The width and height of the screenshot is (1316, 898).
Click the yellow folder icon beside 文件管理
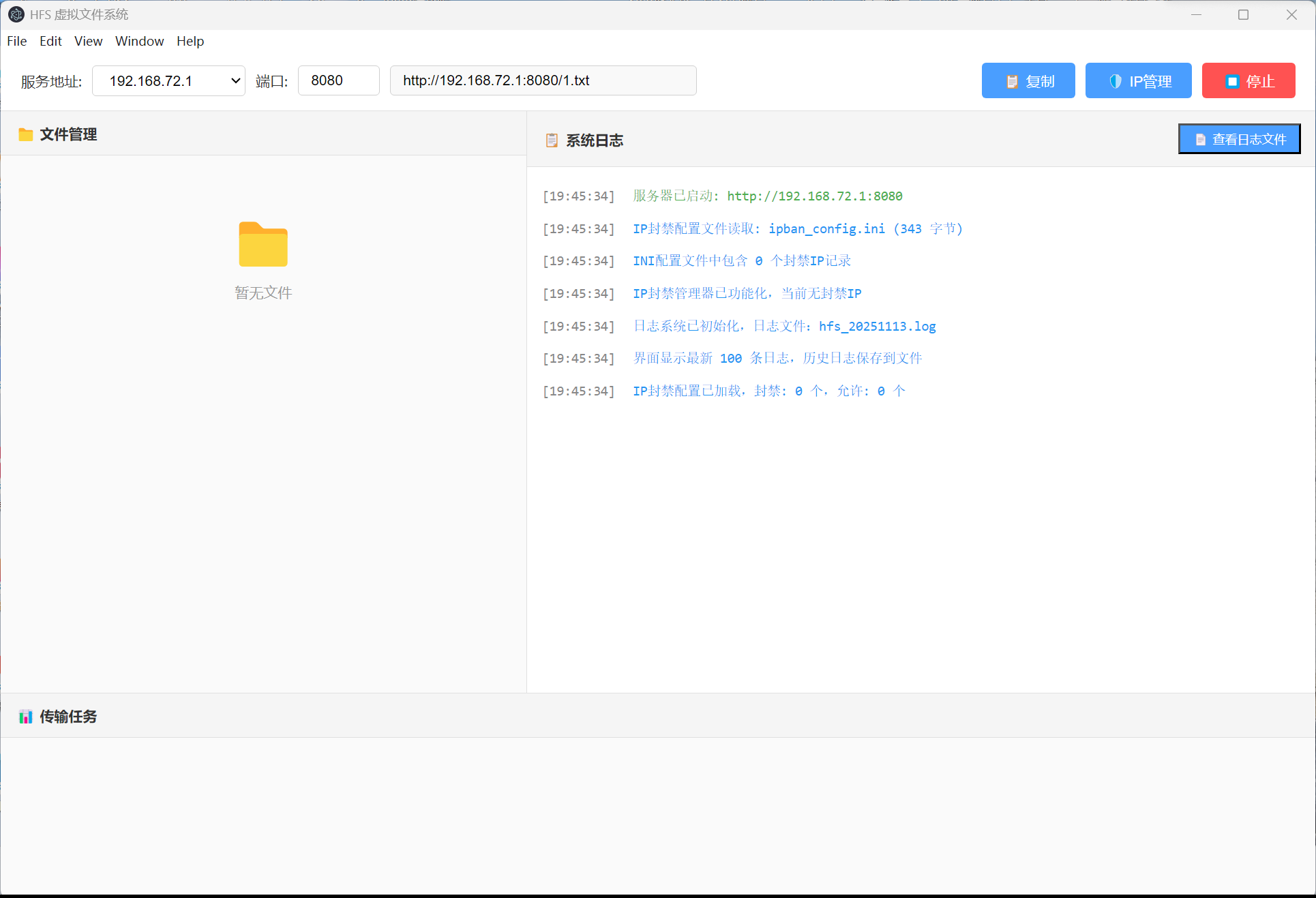click(x=26, y=134)
